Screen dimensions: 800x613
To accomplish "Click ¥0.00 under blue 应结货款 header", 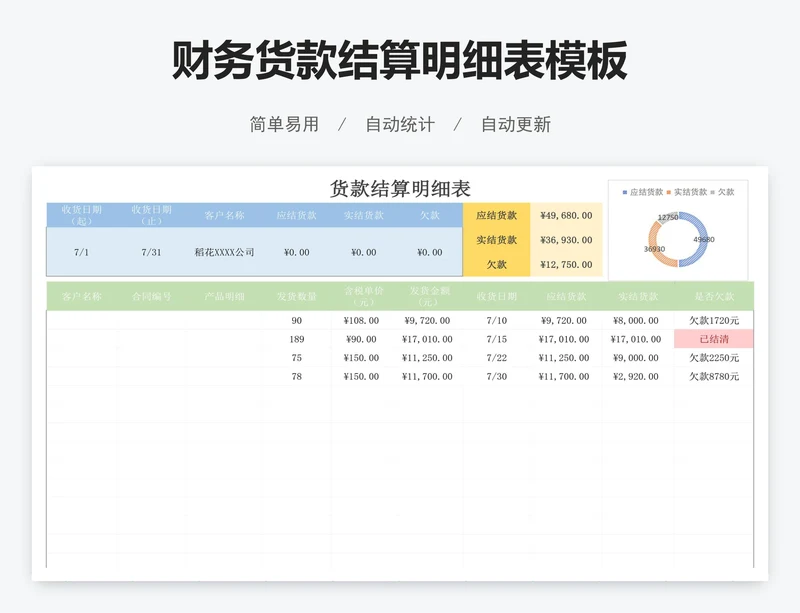I will click(296, 252).
